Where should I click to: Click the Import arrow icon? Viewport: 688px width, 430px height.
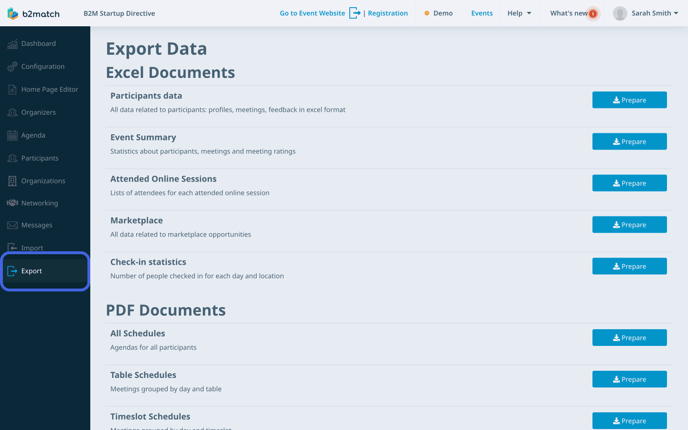click(12, 248)
